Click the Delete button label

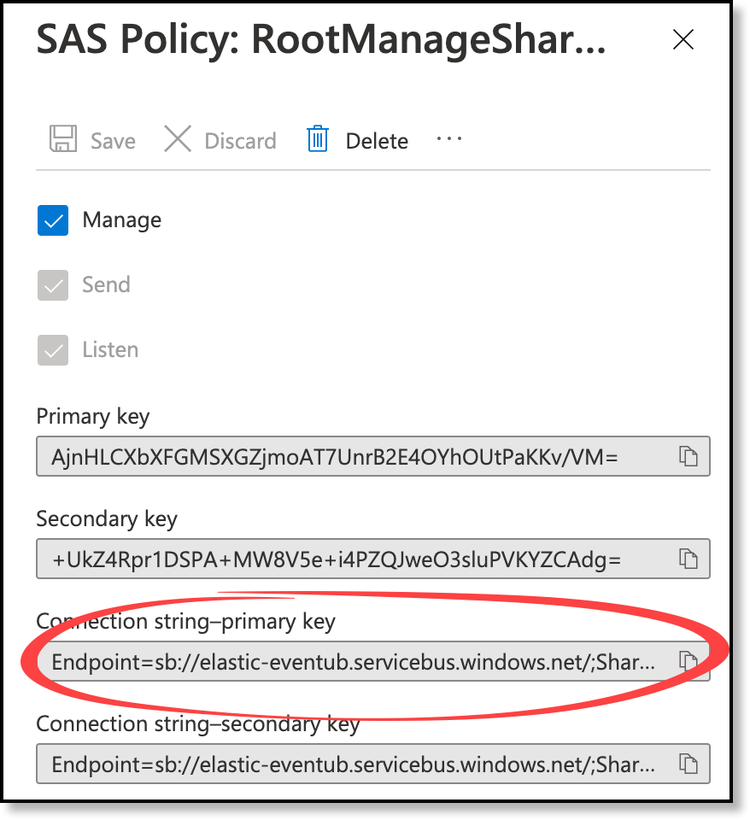pos(376,141)
